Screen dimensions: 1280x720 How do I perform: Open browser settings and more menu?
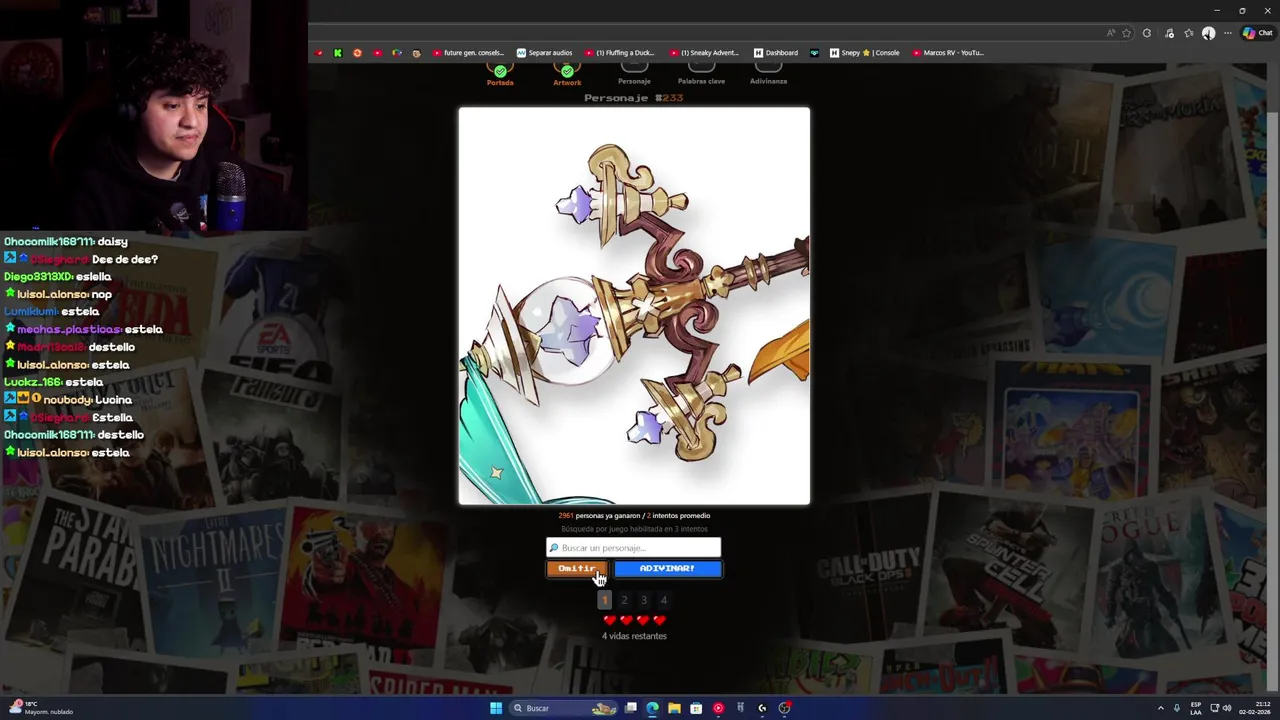tap(1228, 33)
